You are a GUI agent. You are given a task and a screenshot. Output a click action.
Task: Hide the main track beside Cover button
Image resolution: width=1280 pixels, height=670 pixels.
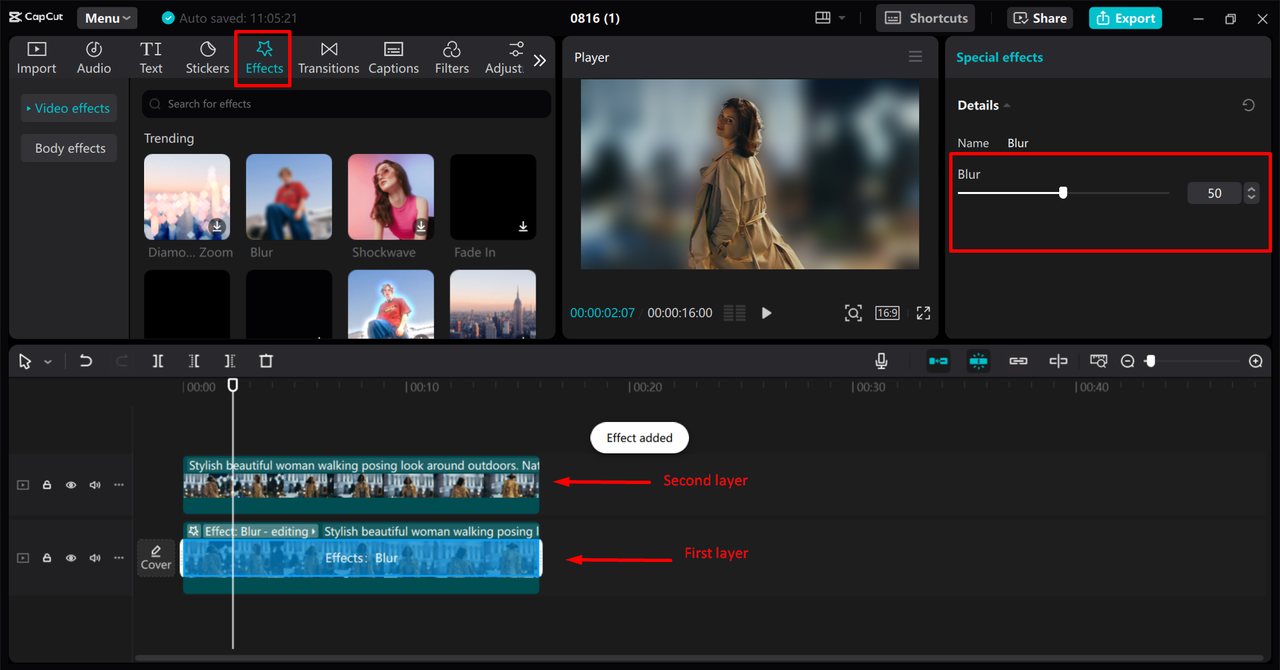click(71, 558)
